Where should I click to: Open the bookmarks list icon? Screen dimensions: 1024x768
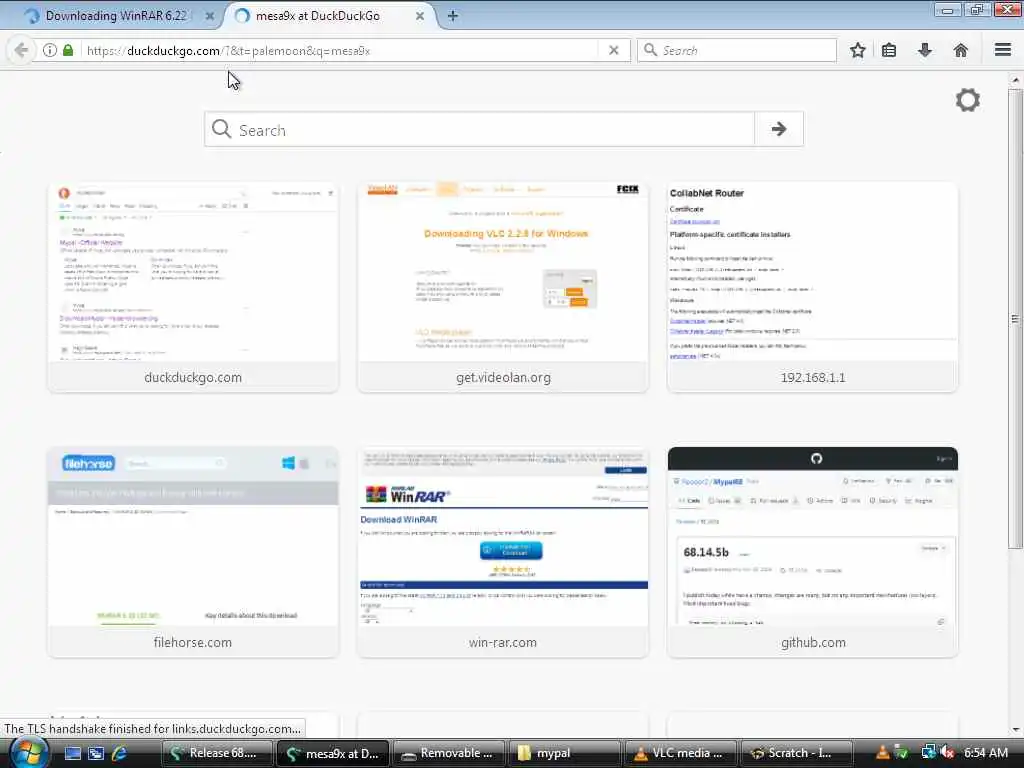(x=889, y=50)
